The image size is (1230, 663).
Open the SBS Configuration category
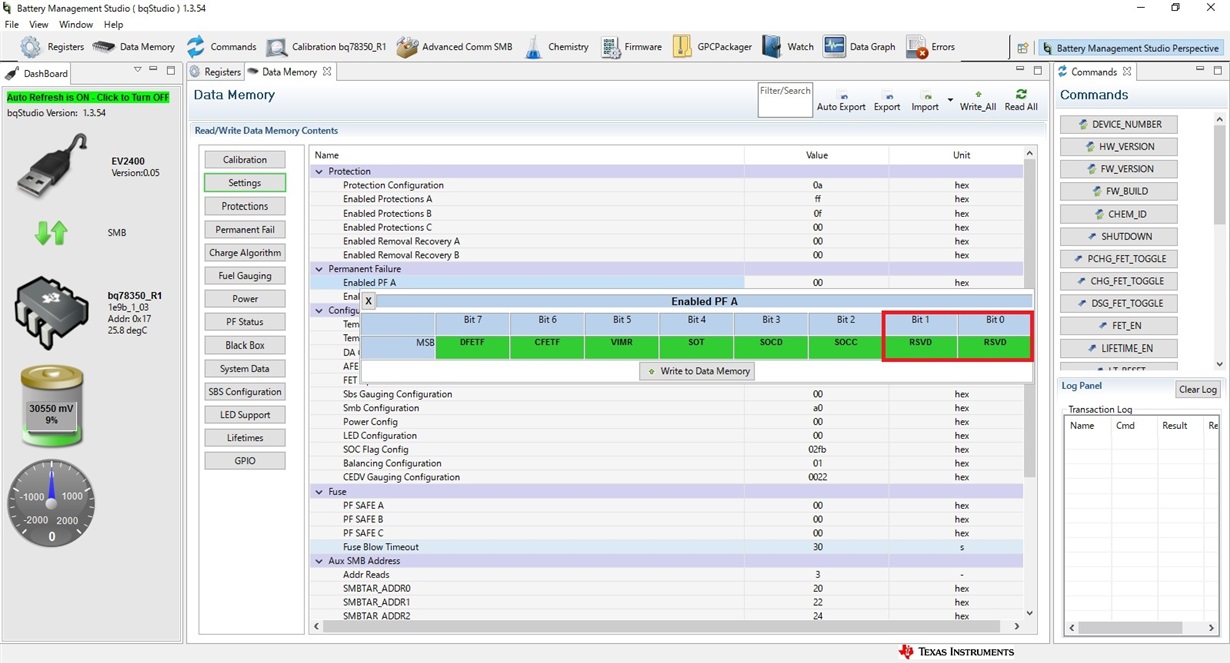[245, 391]
